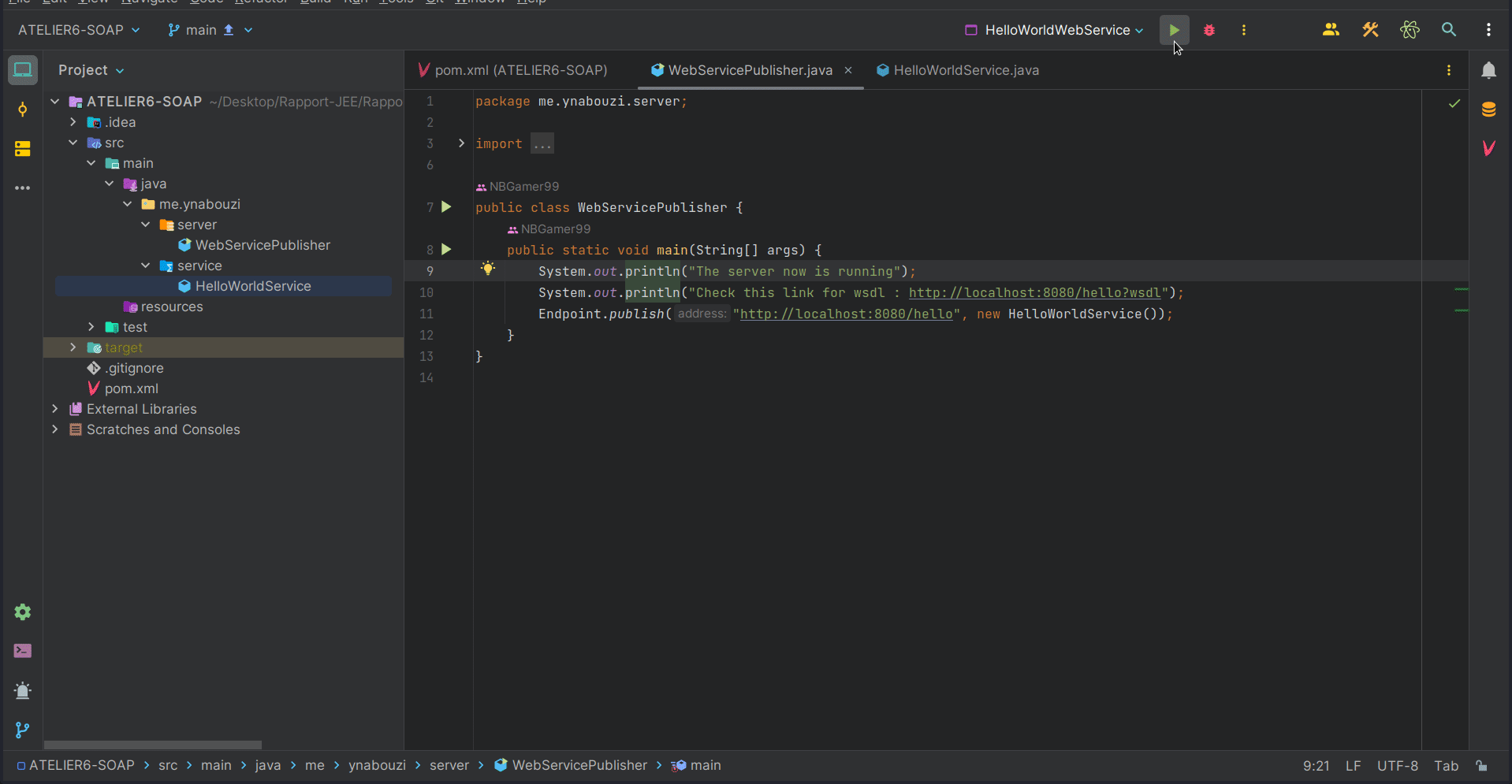Open the Git branches tool window

(x=23, y=730)
